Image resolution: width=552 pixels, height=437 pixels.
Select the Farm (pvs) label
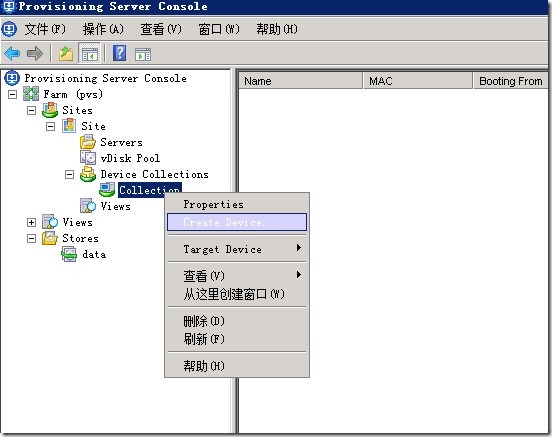tap(73, 94)
